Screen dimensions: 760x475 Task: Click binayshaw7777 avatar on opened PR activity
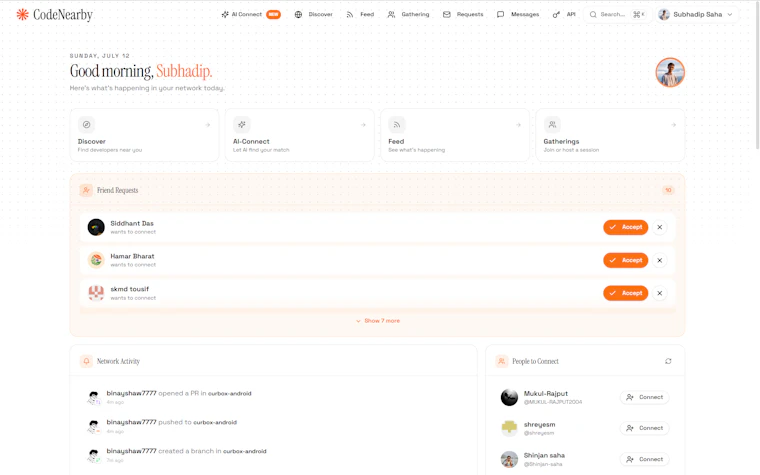(x=94, y=397)
